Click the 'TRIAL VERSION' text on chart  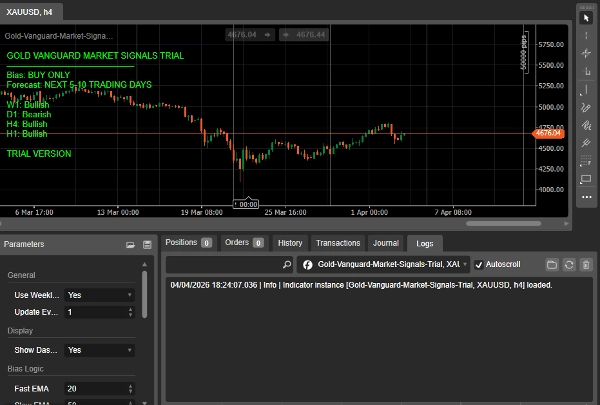(39, 154)
